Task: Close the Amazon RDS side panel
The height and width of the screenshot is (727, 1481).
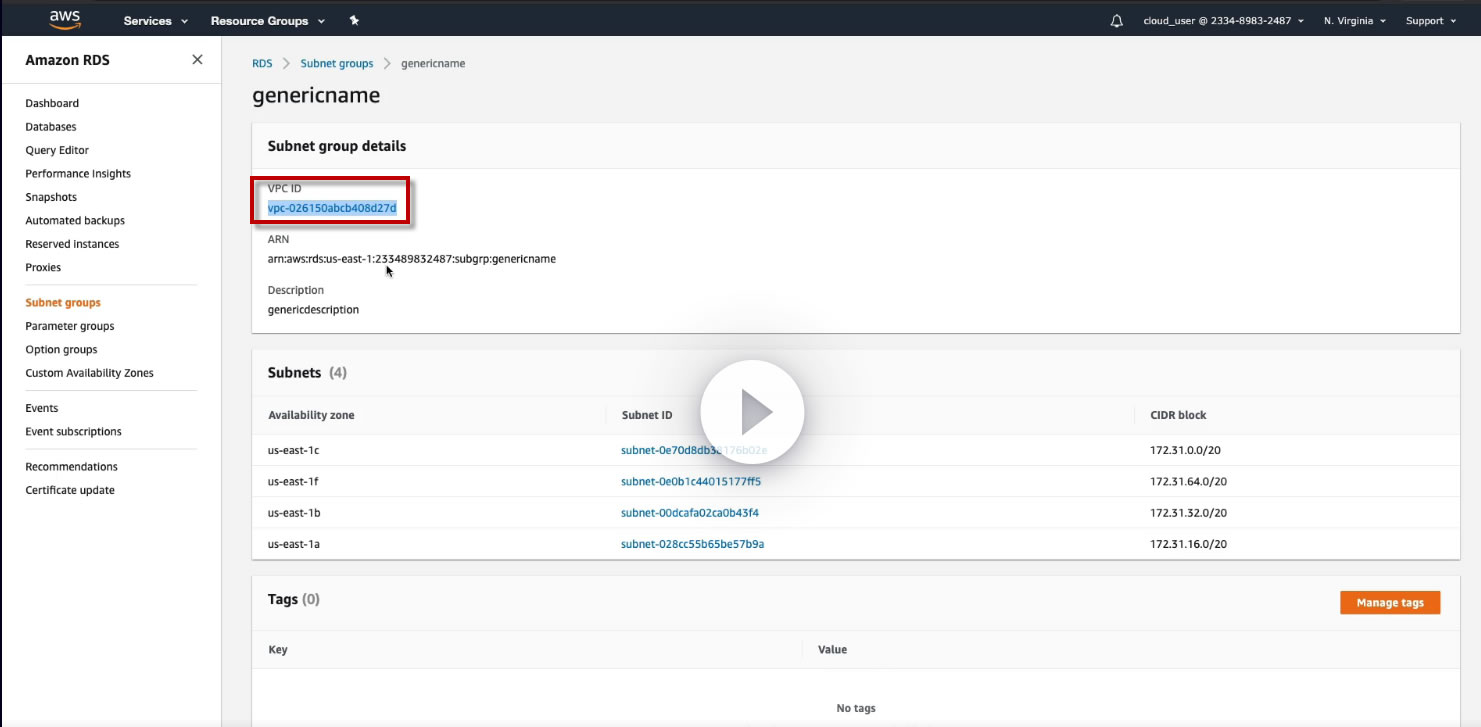Action: [x=197, y=60]
